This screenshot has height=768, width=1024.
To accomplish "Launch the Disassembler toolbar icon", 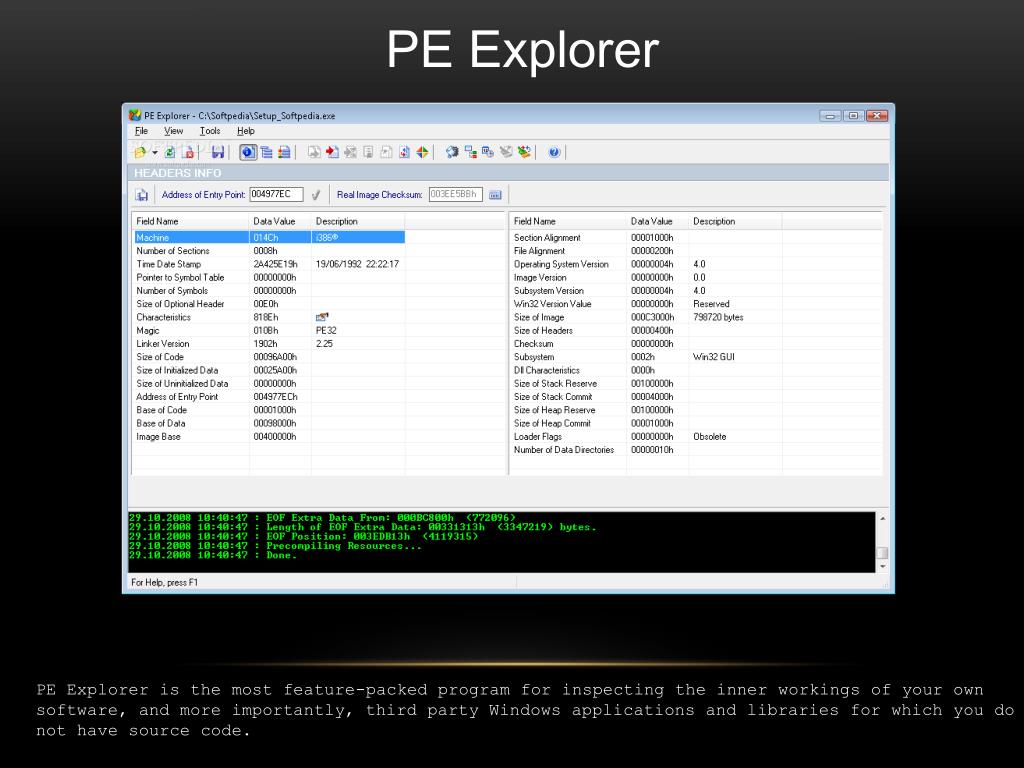I will (x=452, y=152).
